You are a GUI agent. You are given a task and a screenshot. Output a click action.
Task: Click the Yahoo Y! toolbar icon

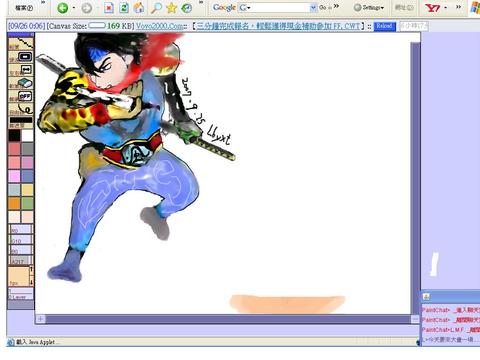tap(433, 8)
